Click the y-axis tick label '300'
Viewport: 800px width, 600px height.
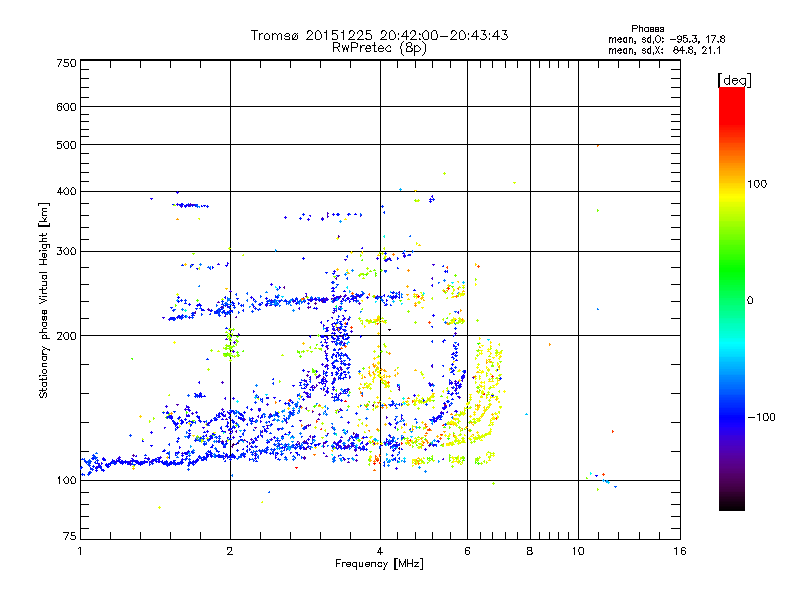[67, 252]
